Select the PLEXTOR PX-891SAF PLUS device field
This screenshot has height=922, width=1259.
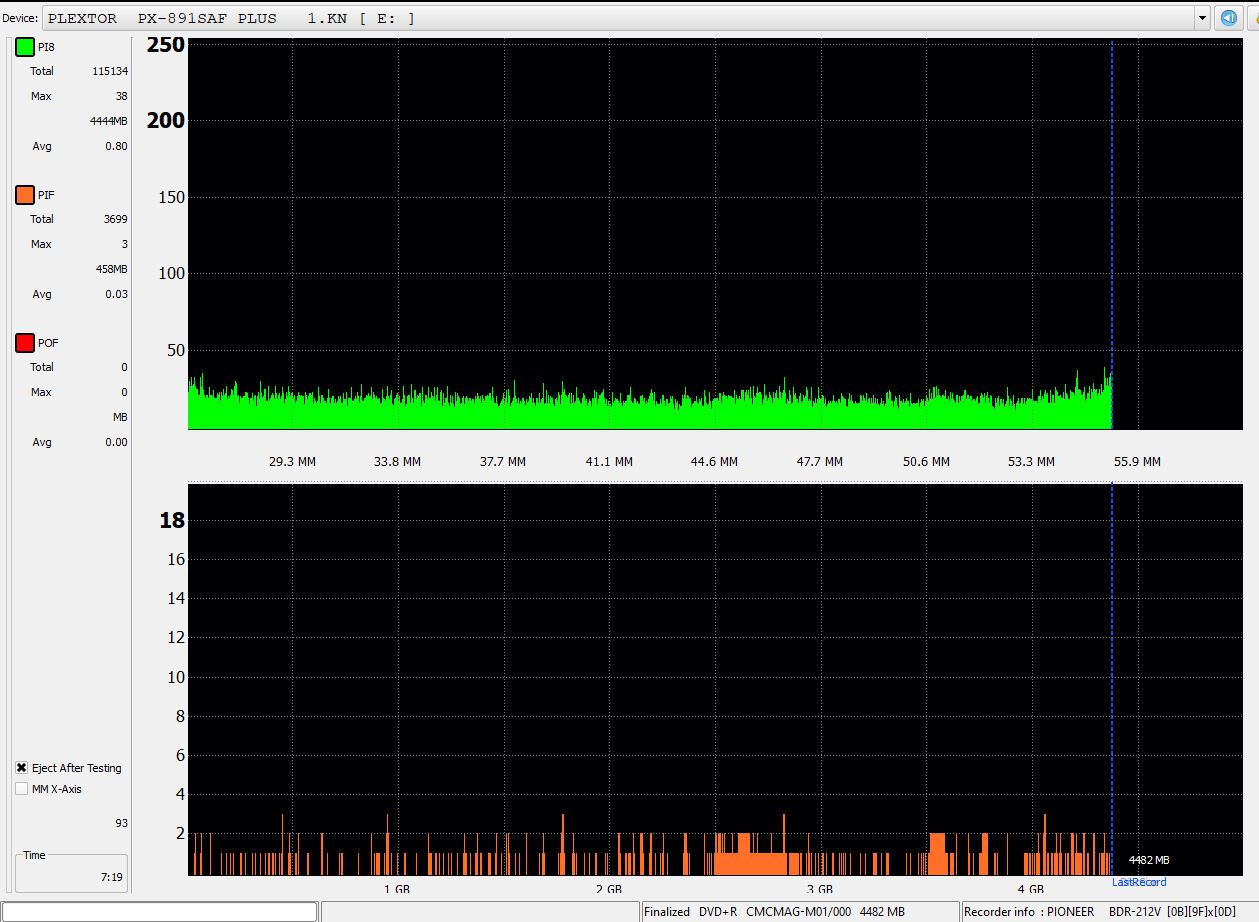[x=620, y=18]
